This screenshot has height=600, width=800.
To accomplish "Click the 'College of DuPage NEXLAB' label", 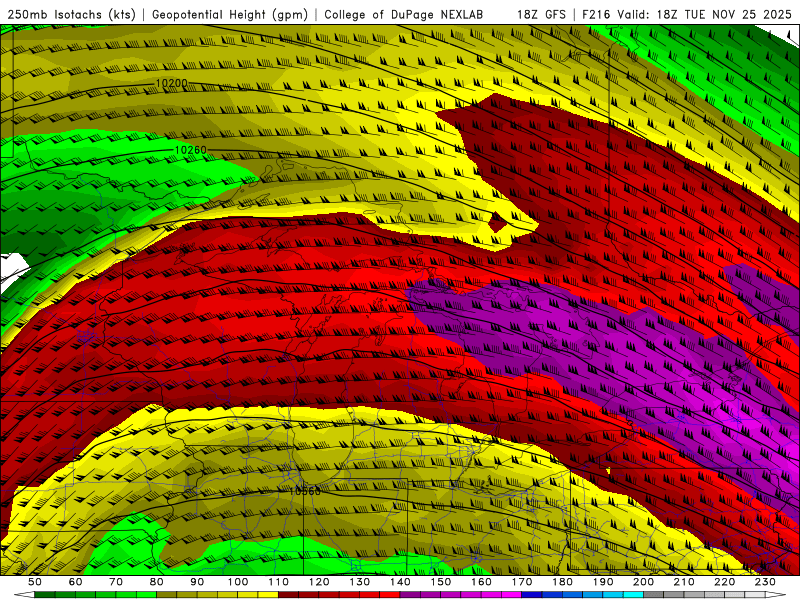I will click(403, 14).
